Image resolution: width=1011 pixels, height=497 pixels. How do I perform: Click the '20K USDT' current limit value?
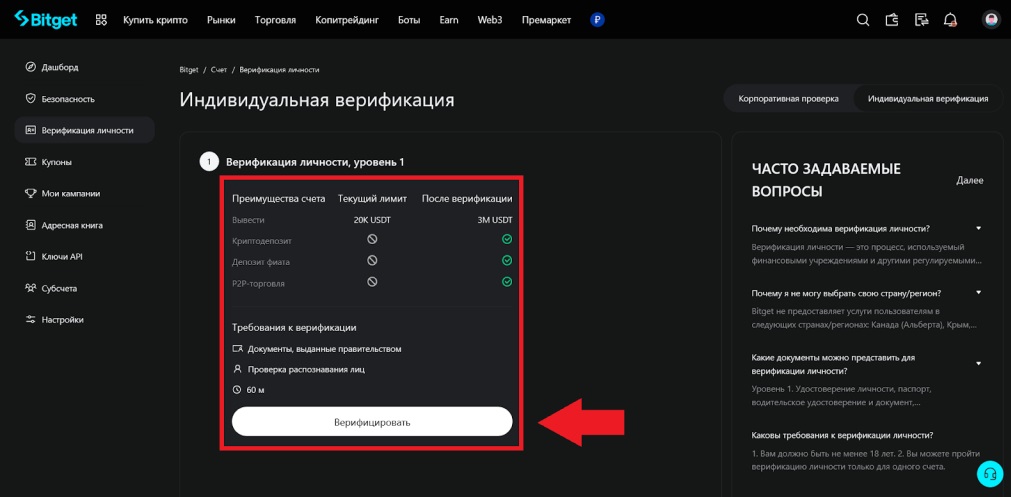[372, 220]
